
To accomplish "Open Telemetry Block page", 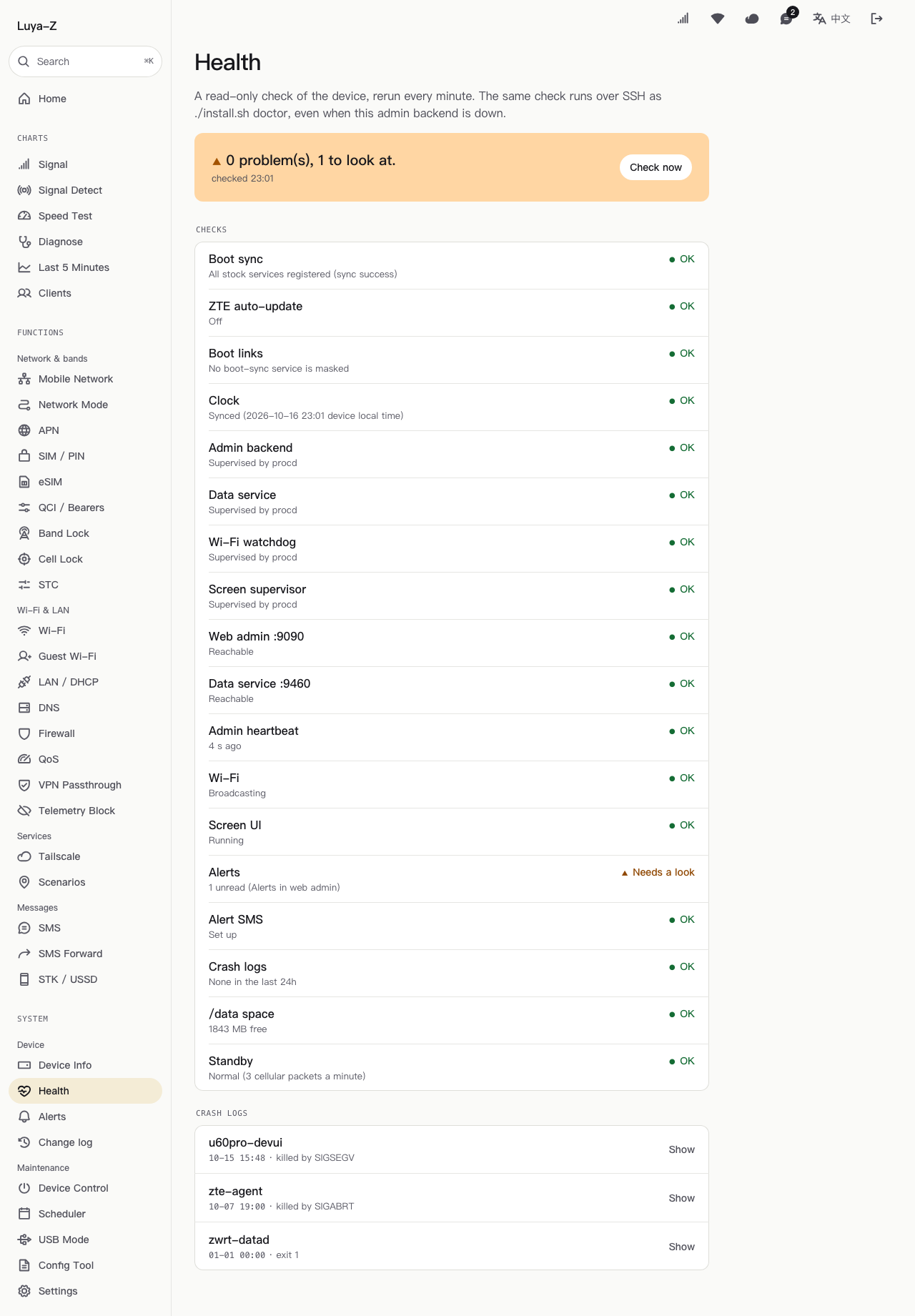I will pyautogui.click(x=85, y=811).
